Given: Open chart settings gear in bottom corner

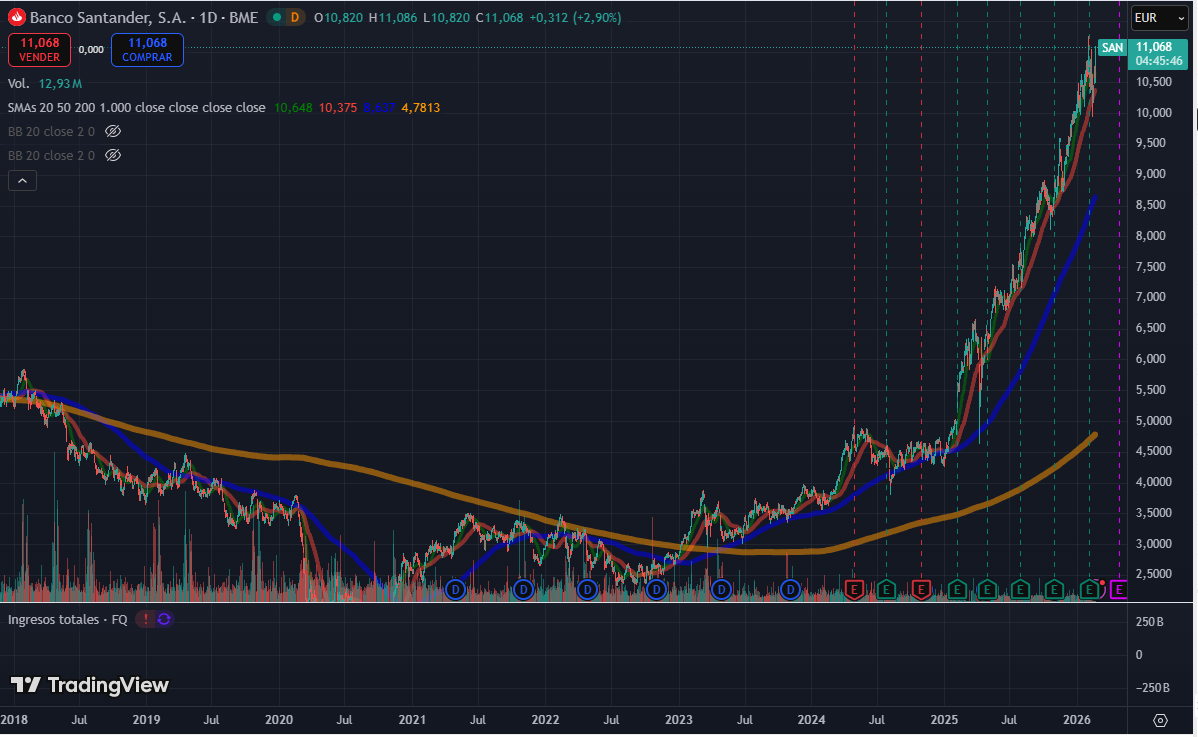Looking at the screenshot, I should pos(1160,720).
